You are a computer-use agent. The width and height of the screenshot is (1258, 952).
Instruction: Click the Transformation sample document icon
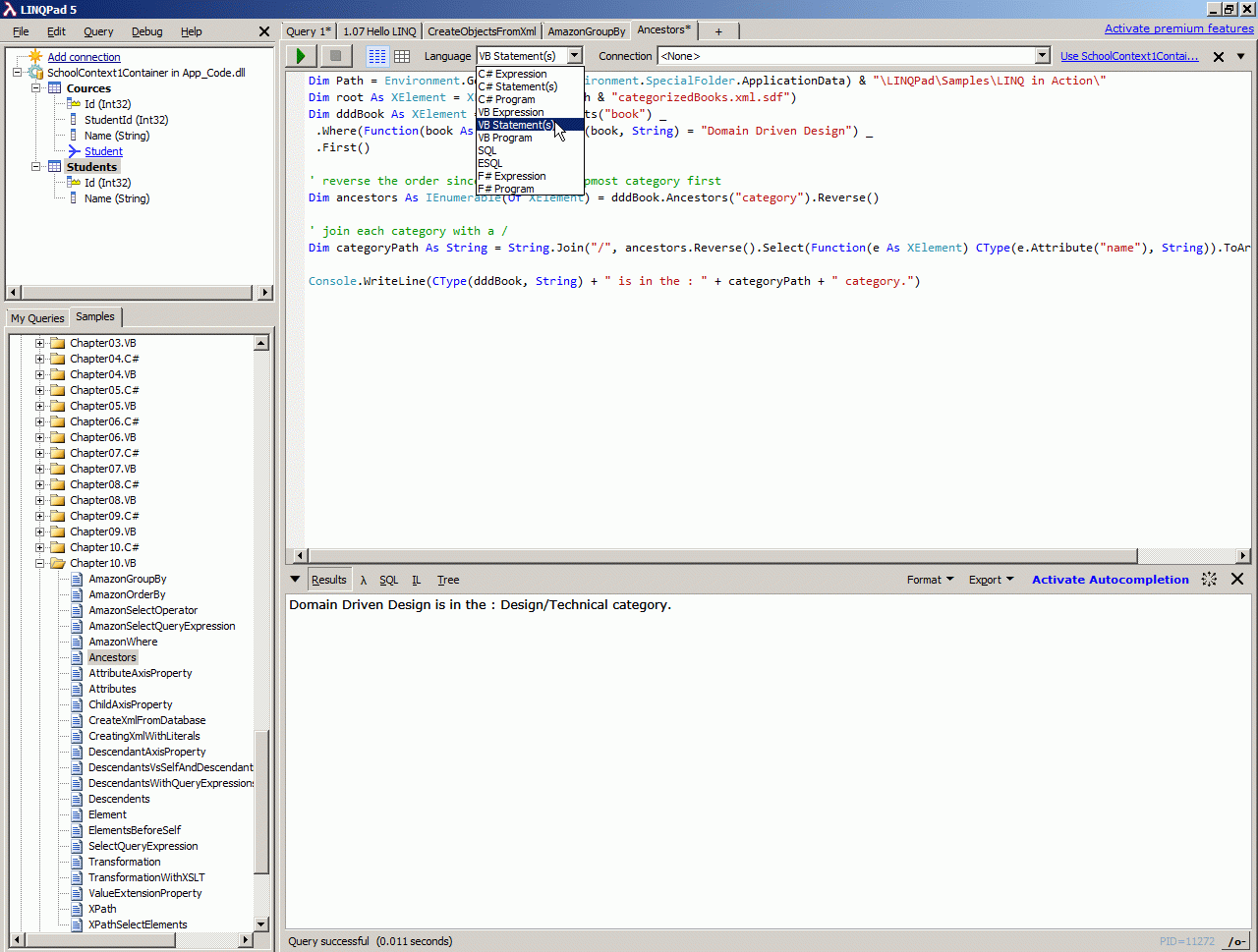tap(77, 862)
